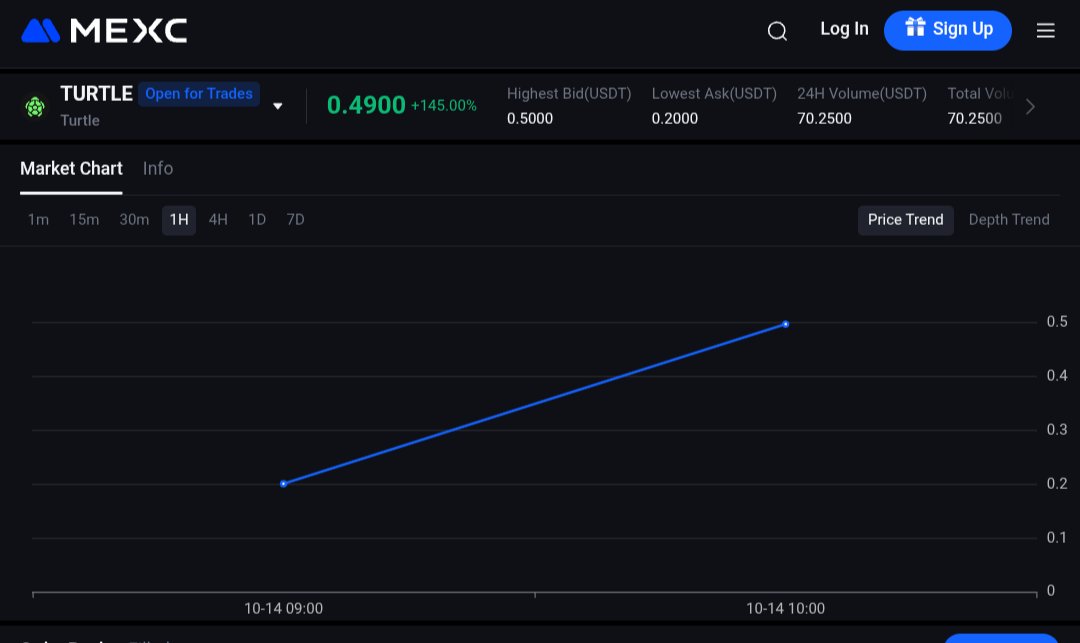1080x643 pixels.
Task: Click the +145.00% change value
Action: click(x=444, y=105)
